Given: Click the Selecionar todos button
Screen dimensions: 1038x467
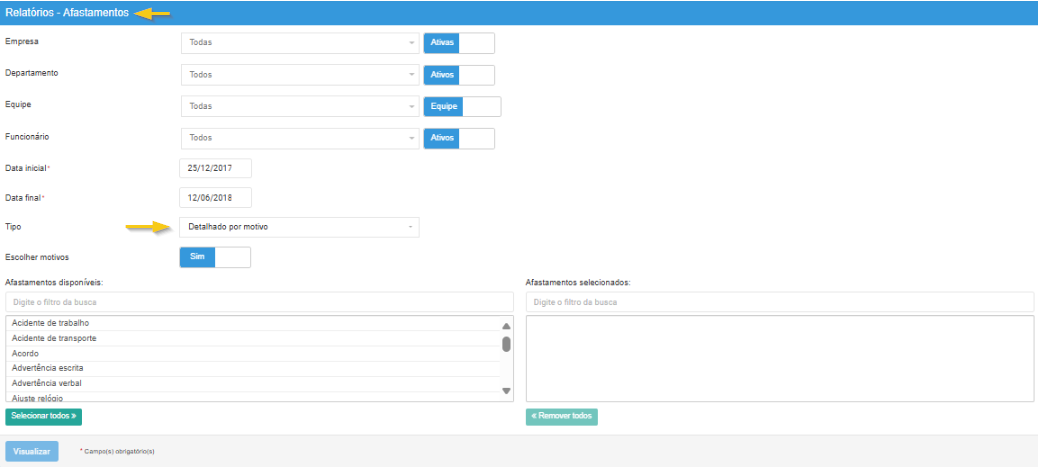Looking at the screenshot, I should point(44,415).
